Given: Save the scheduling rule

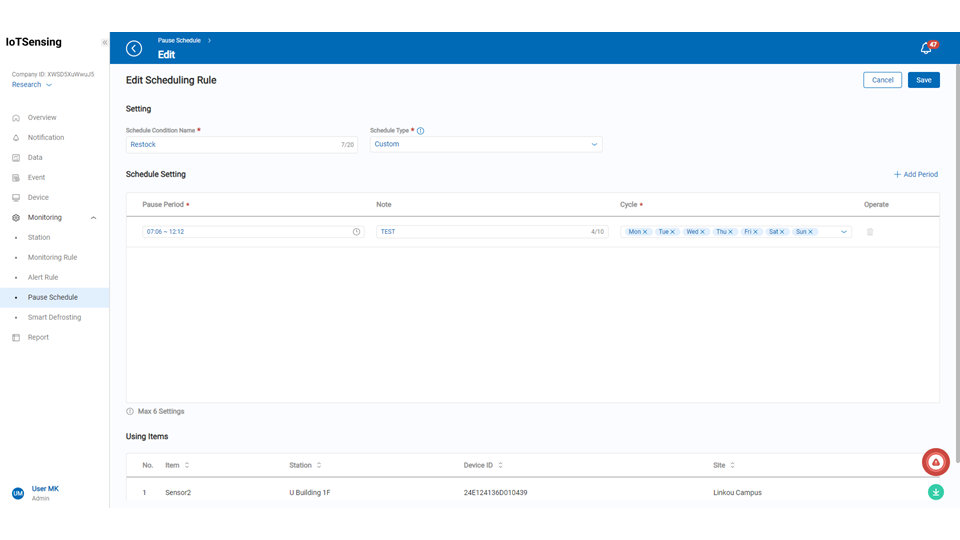Looking at the screenshot, I should pyautogui.click(x=923, y=80).
